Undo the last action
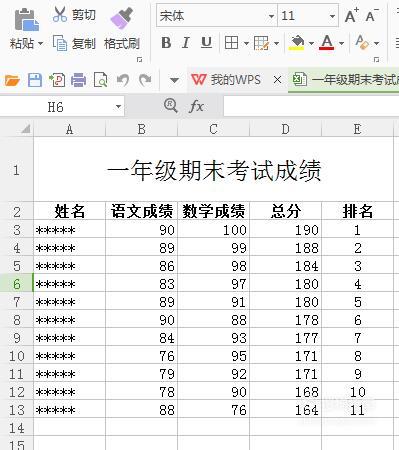This screenshot has width=399, height=450. 123,80
